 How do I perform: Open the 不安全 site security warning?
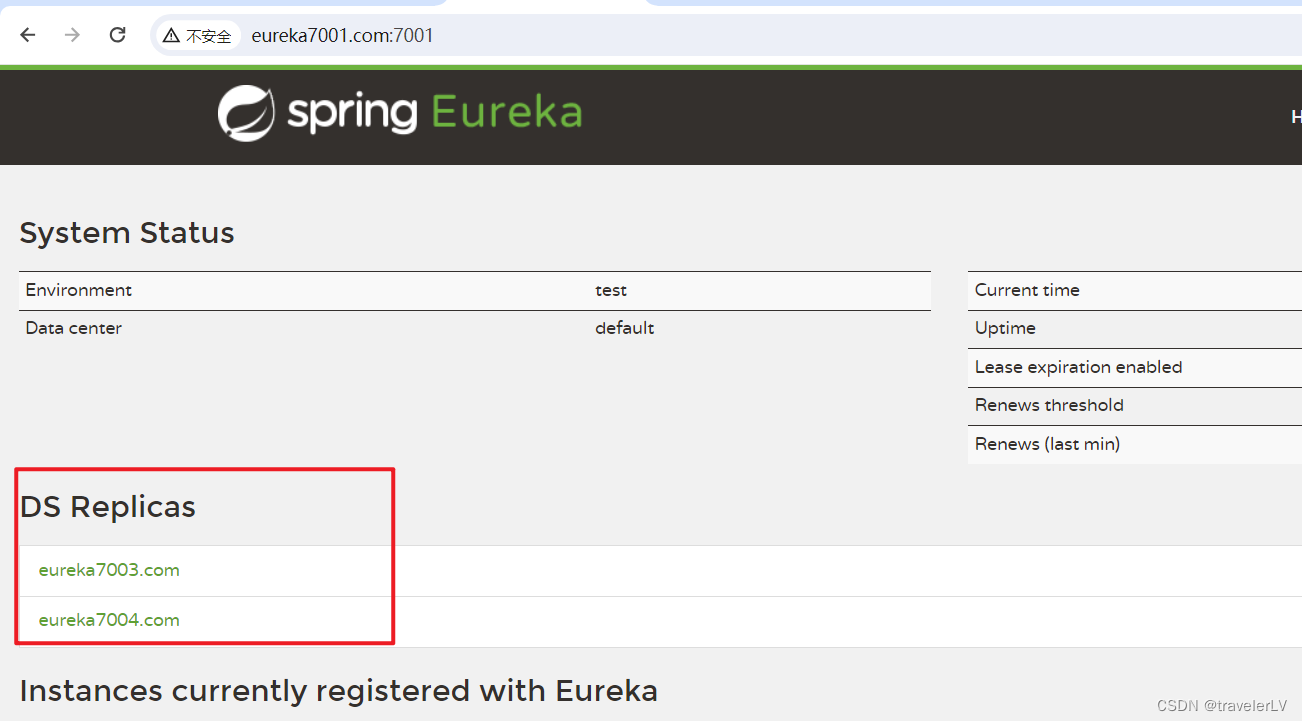[197, 36]
